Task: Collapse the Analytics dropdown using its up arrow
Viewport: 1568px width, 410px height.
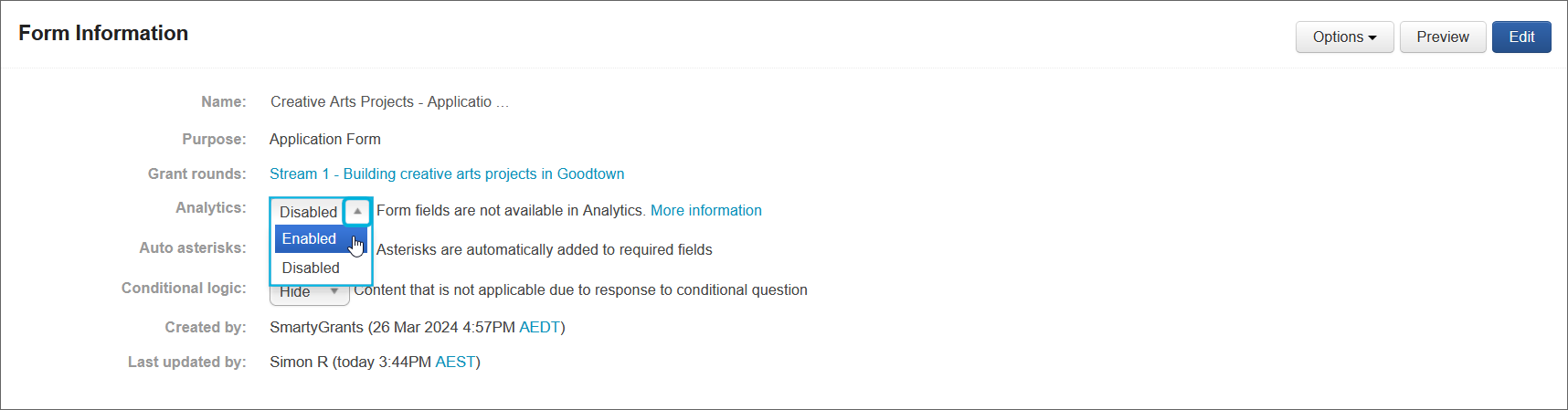Action: tap(357, 211)
